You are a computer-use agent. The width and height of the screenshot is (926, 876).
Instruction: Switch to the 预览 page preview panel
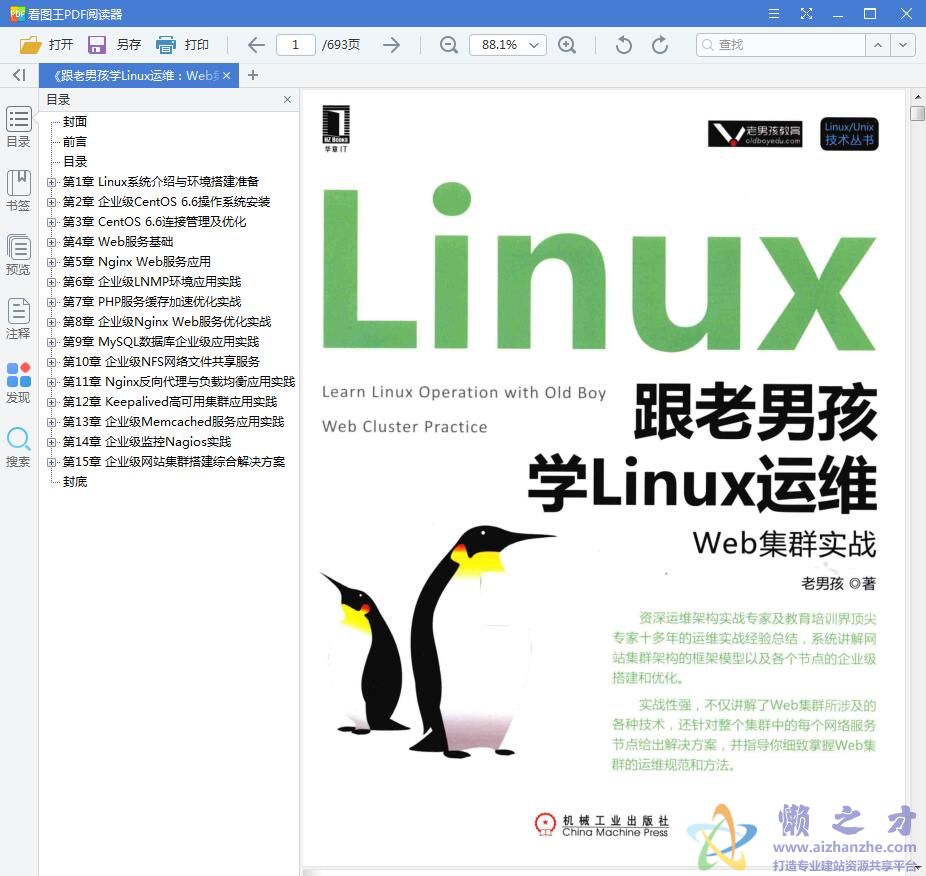click(x=18, y=251)
